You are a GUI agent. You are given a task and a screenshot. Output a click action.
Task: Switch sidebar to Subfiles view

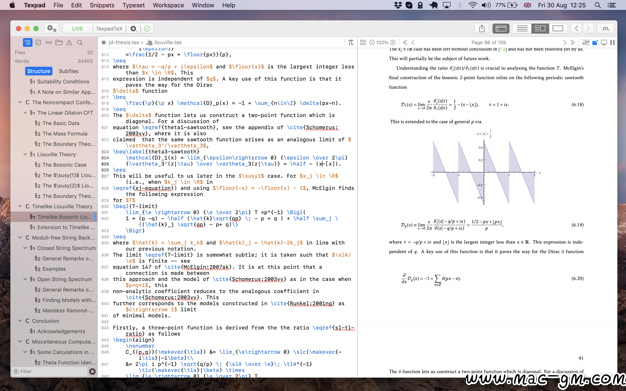click(x=69, y=71)
